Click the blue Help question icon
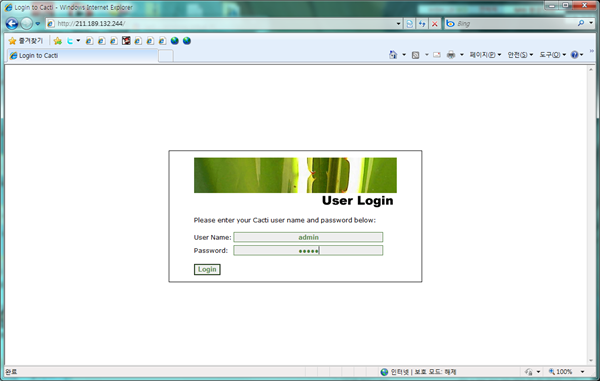Image resolution: width=600 pixels, height=381 pixels. pyautogui.click(x=574, y=55)
